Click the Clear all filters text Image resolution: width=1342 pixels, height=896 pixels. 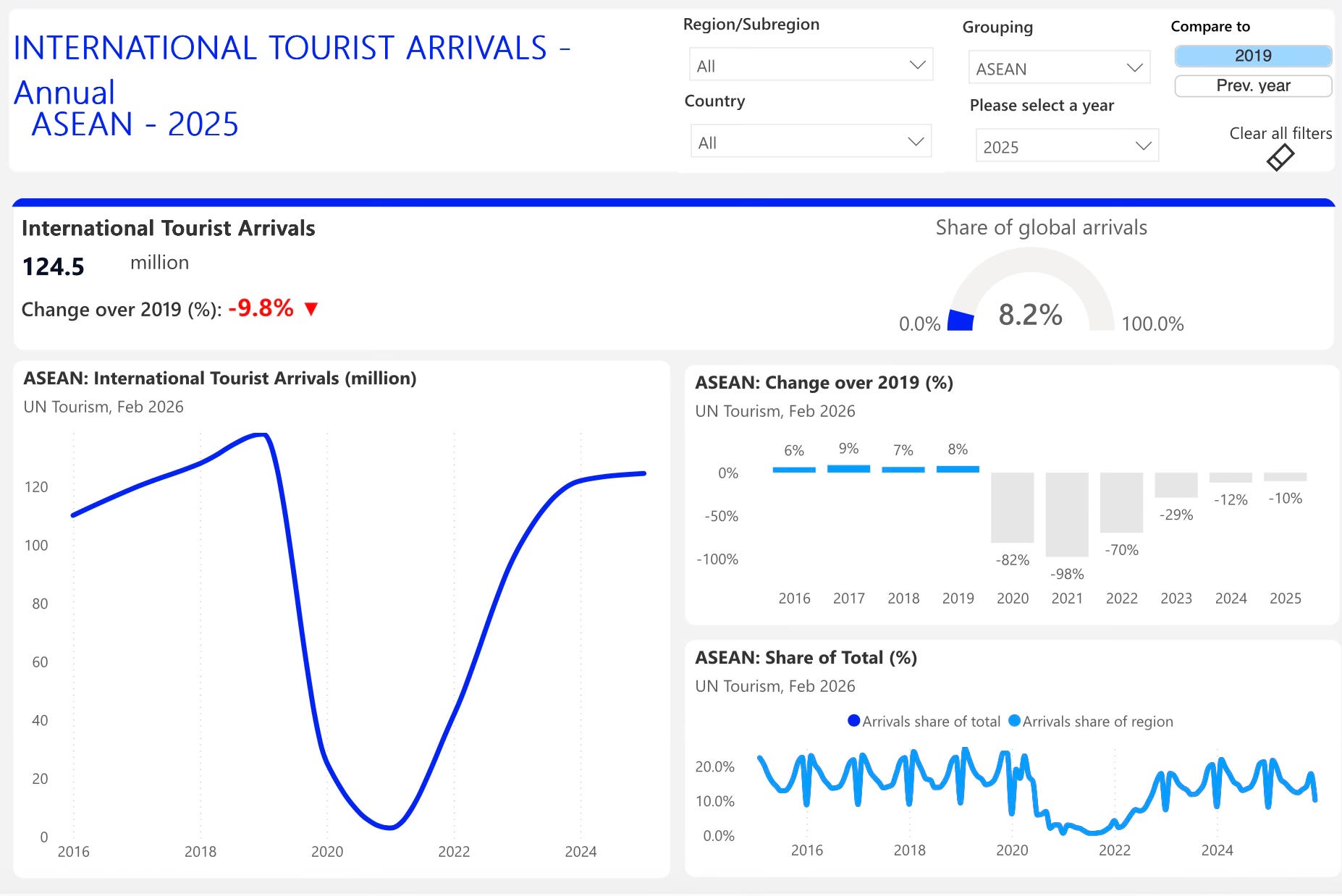1280,133
